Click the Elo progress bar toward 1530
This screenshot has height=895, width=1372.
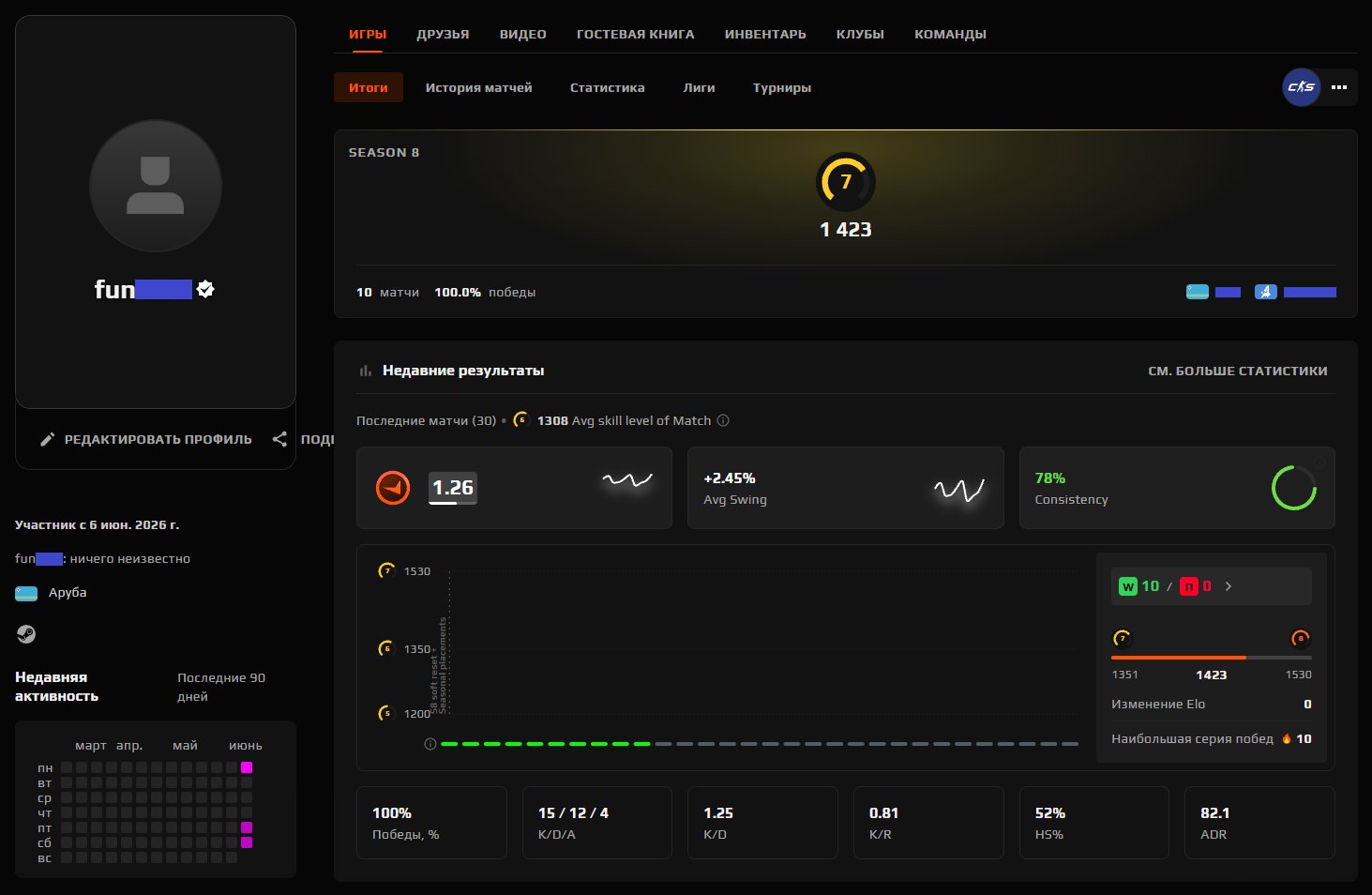click(x=1212, y=658)
